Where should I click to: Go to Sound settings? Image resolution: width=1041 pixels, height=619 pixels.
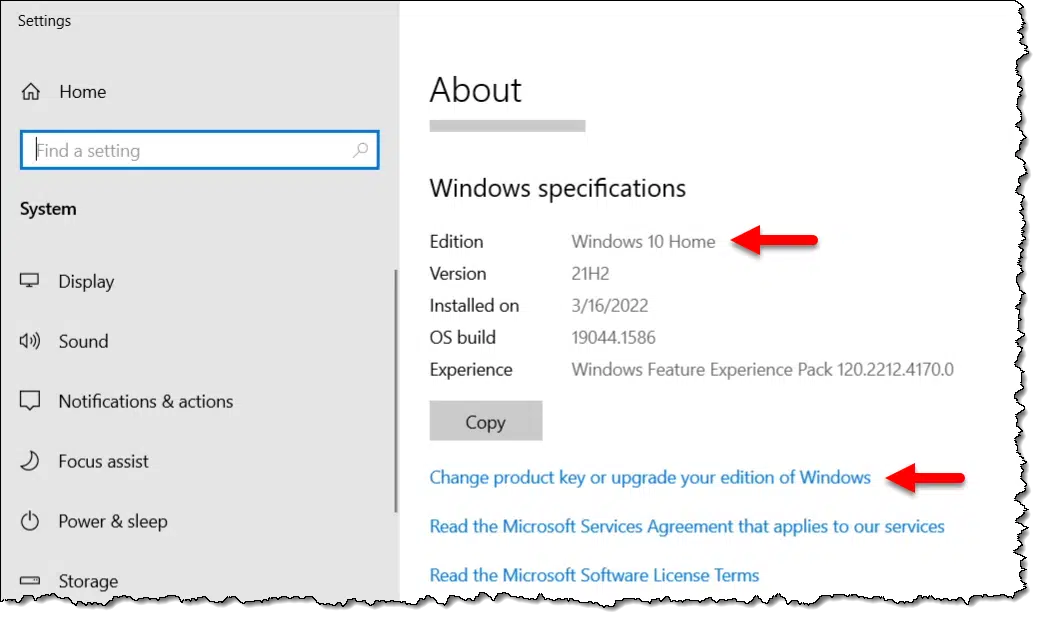pyautogui.click(x=83, y=341)
